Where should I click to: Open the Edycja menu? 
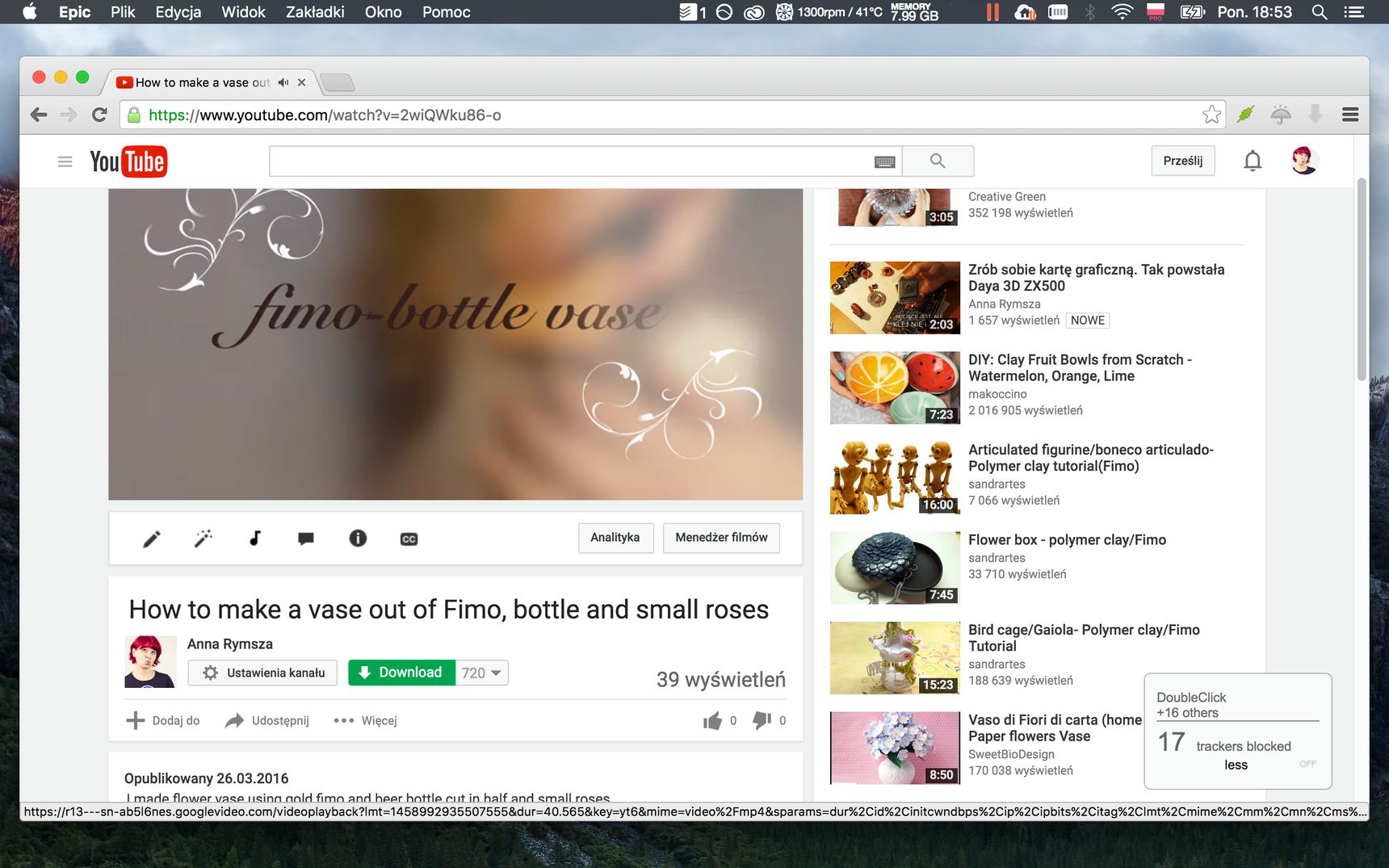(x=178, y=12)
